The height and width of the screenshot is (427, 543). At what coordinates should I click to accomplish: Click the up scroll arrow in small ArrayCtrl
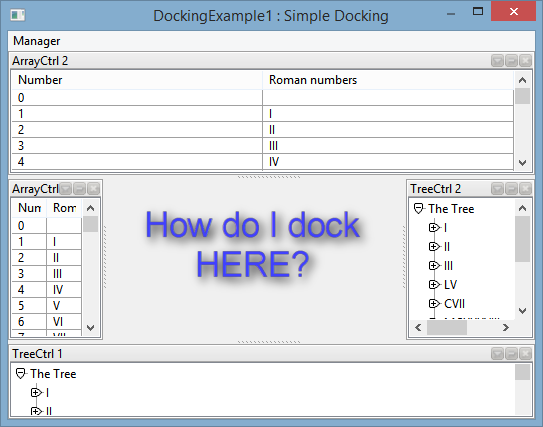(90, 208)
